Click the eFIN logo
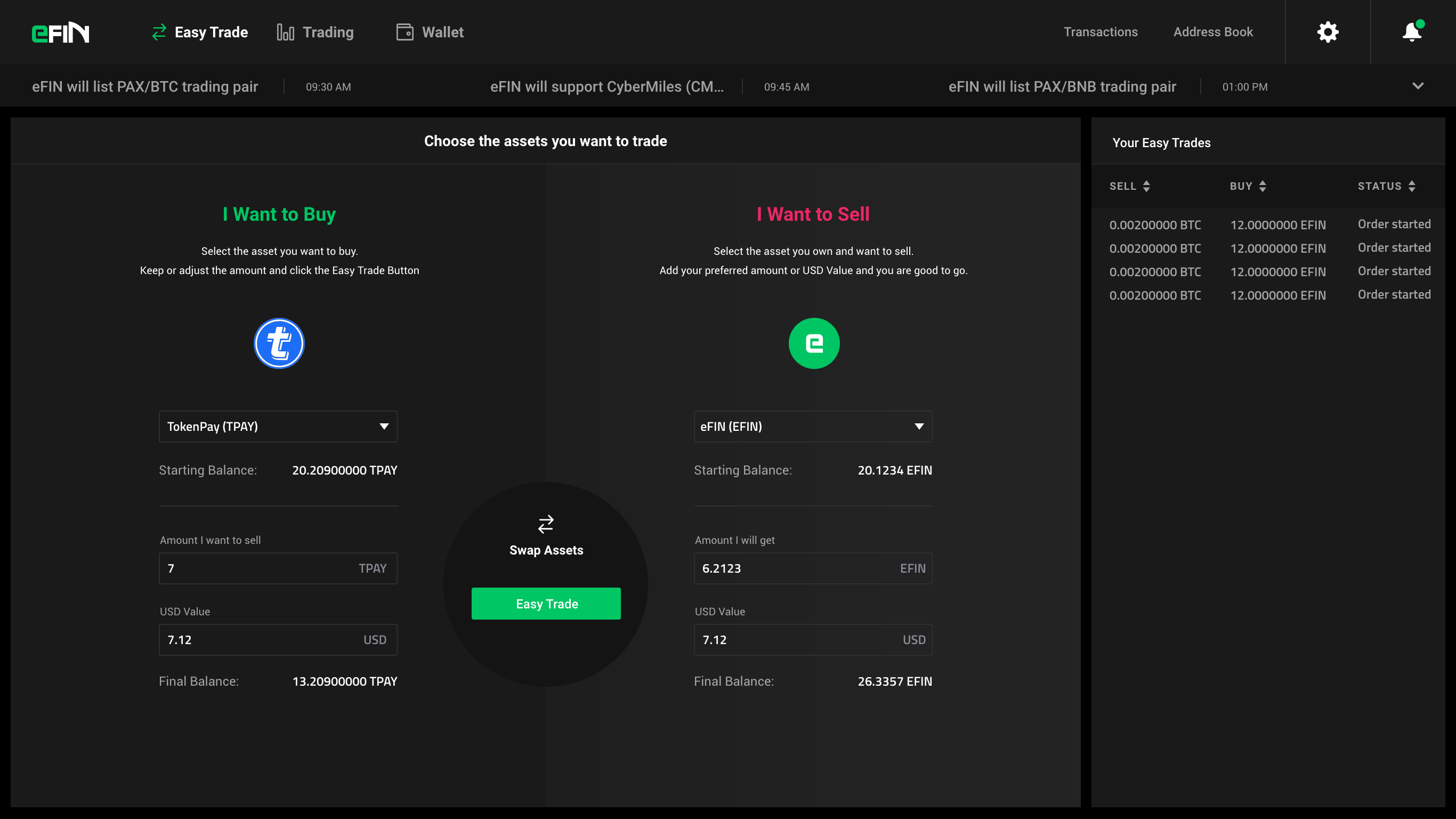This screenshot has height=819, width=1456. [x=60, y=32]
